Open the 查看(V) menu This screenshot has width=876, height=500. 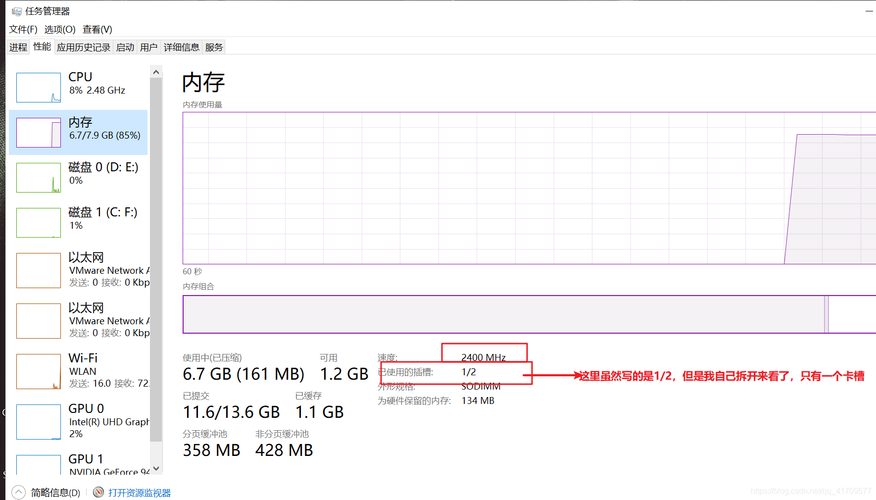pyautogui.click(x=97, y=29)
